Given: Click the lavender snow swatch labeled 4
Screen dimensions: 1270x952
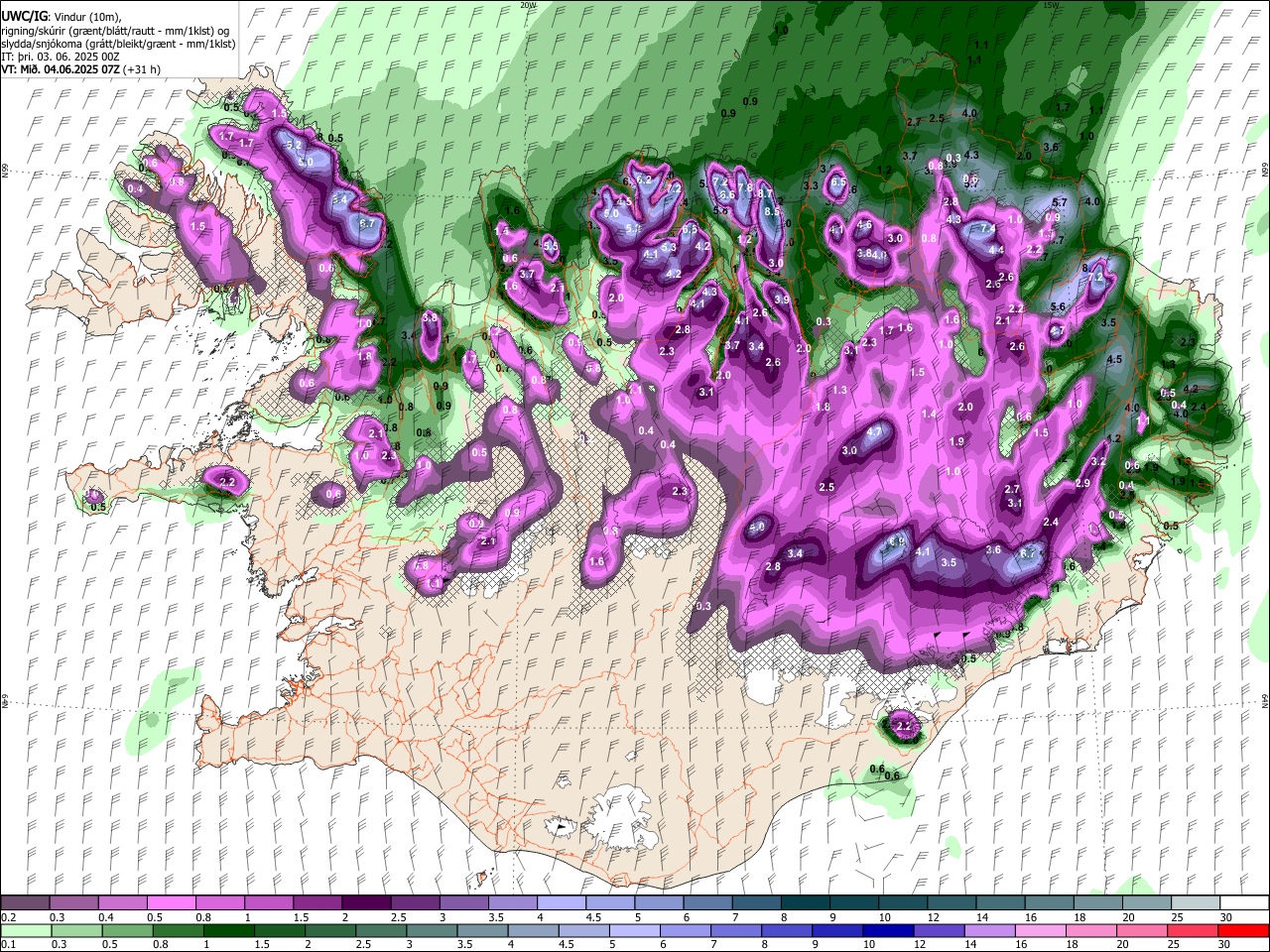Looking at the screenshot, I should (x=562, y=902).
